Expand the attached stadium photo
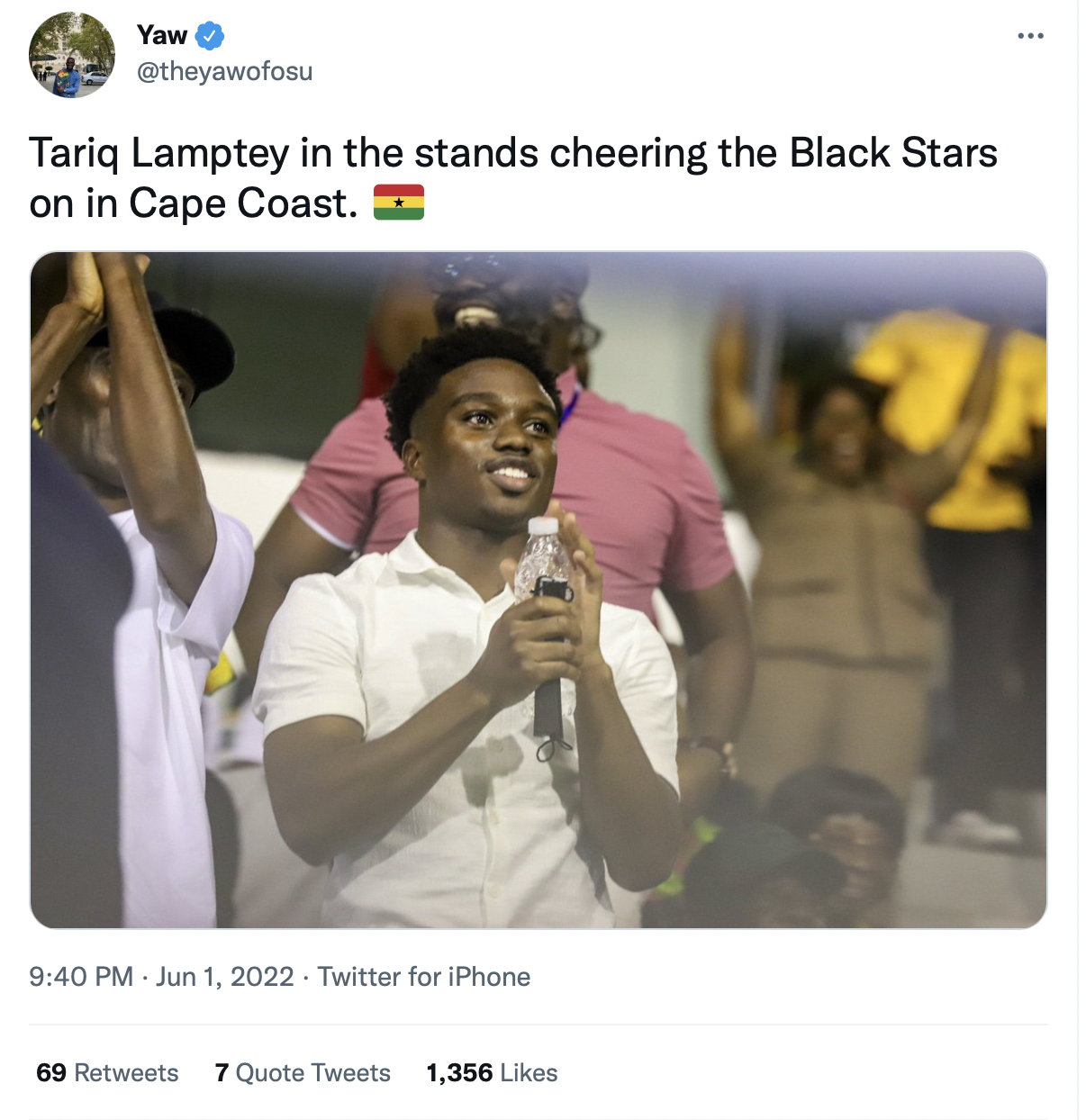The height and width of the screenshot is (1120, 1086). pos(538,590)
